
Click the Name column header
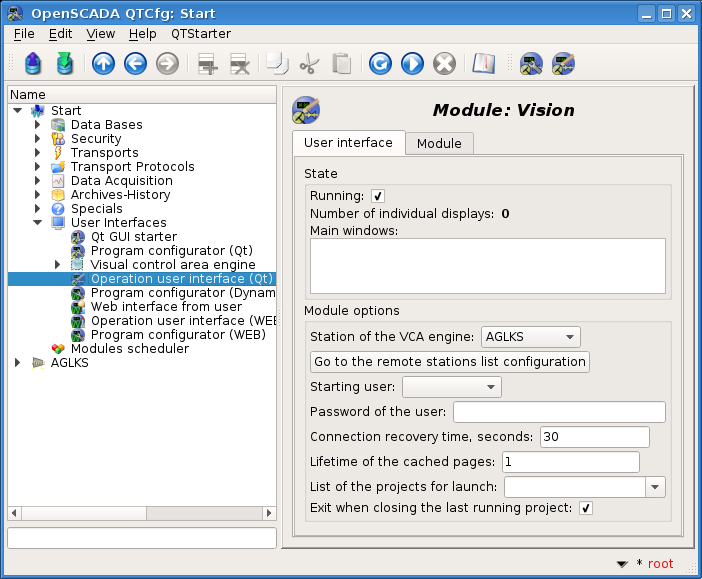142,95
